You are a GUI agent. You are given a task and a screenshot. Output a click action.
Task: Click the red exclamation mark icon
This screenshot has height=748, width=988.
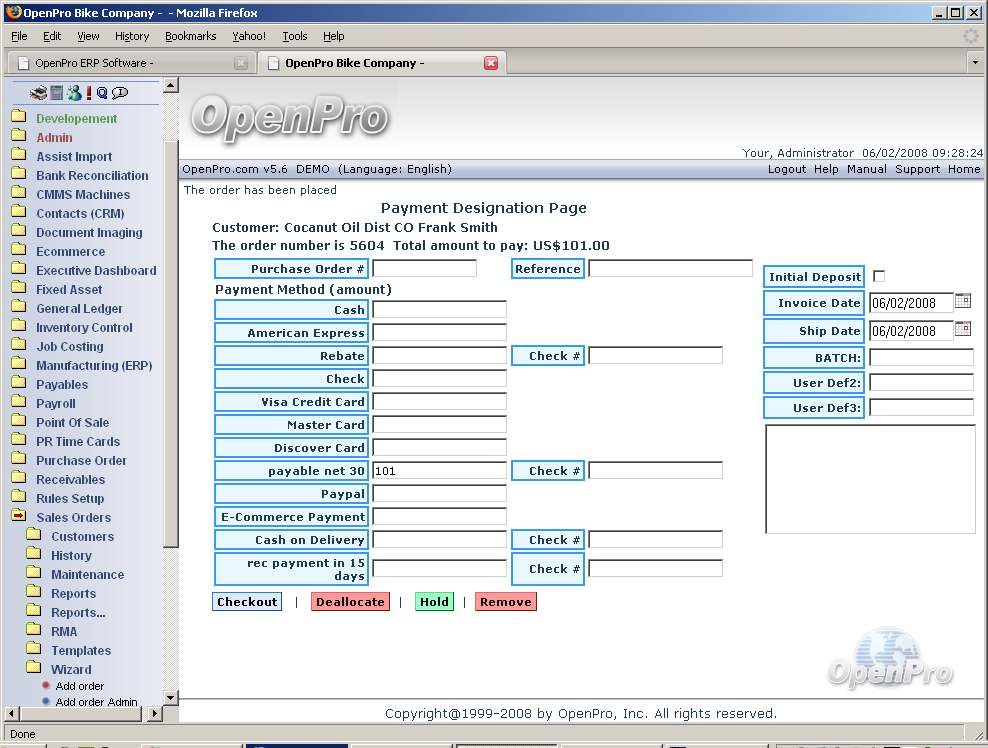88,93
